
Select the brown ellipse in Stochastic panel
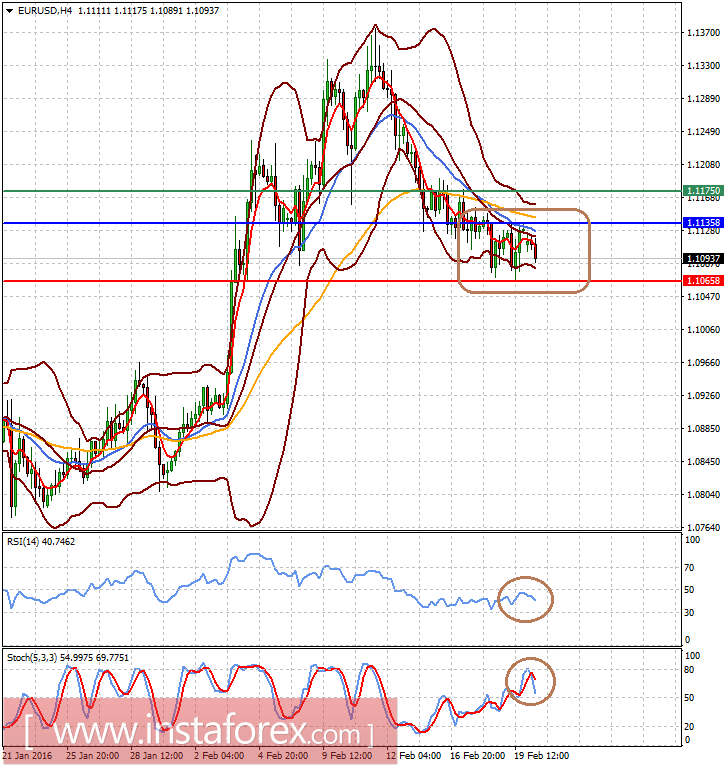point(528,681)
